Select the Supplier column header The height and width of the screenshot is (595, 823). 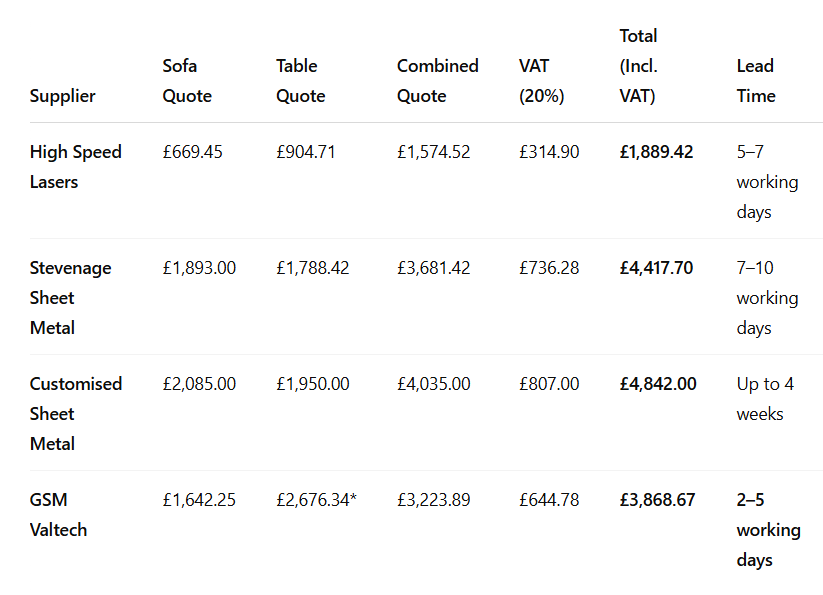[x=62, y=96]
